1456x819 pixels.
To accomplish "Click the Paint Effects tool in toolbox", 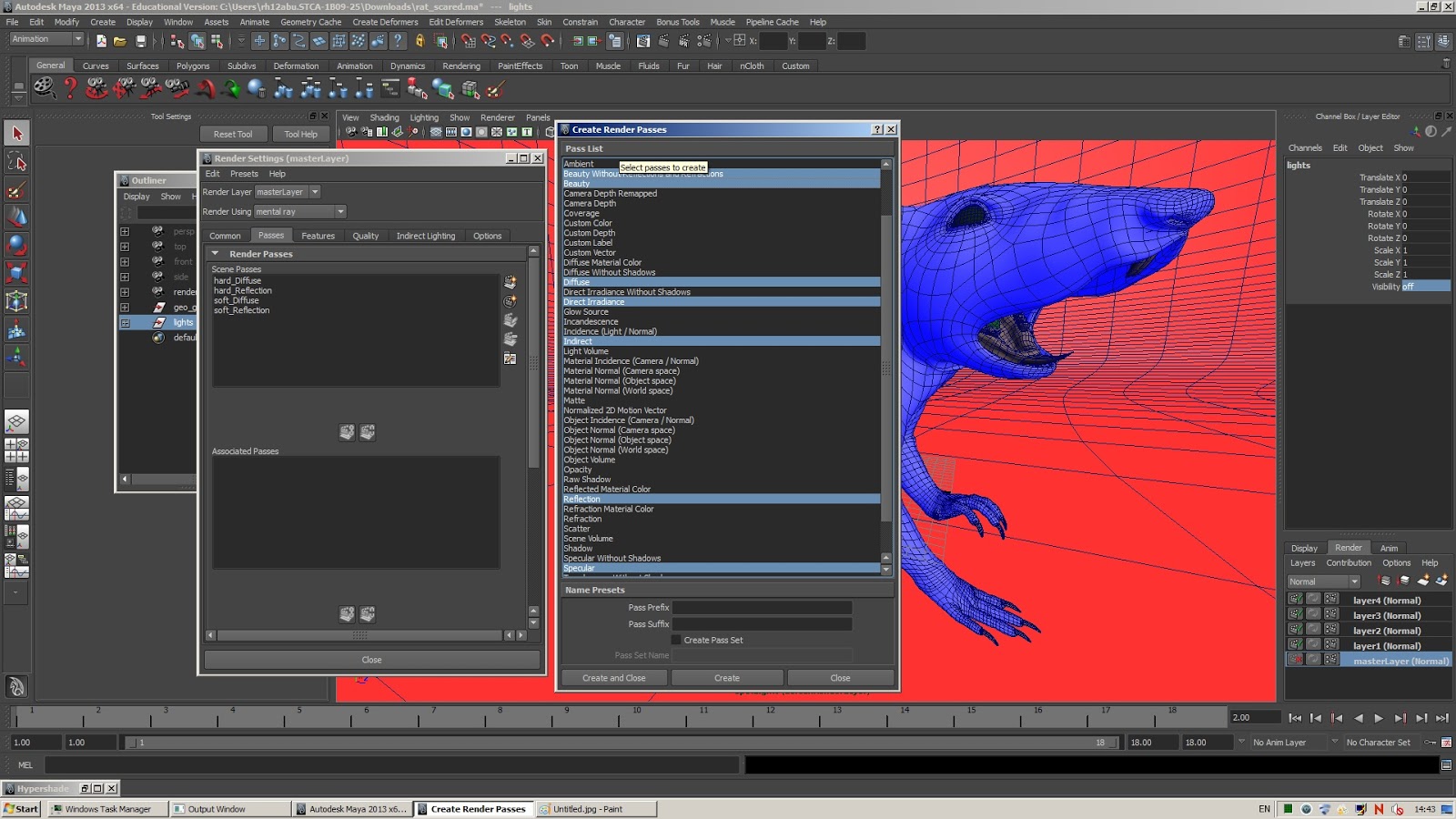I will point(16,190).
